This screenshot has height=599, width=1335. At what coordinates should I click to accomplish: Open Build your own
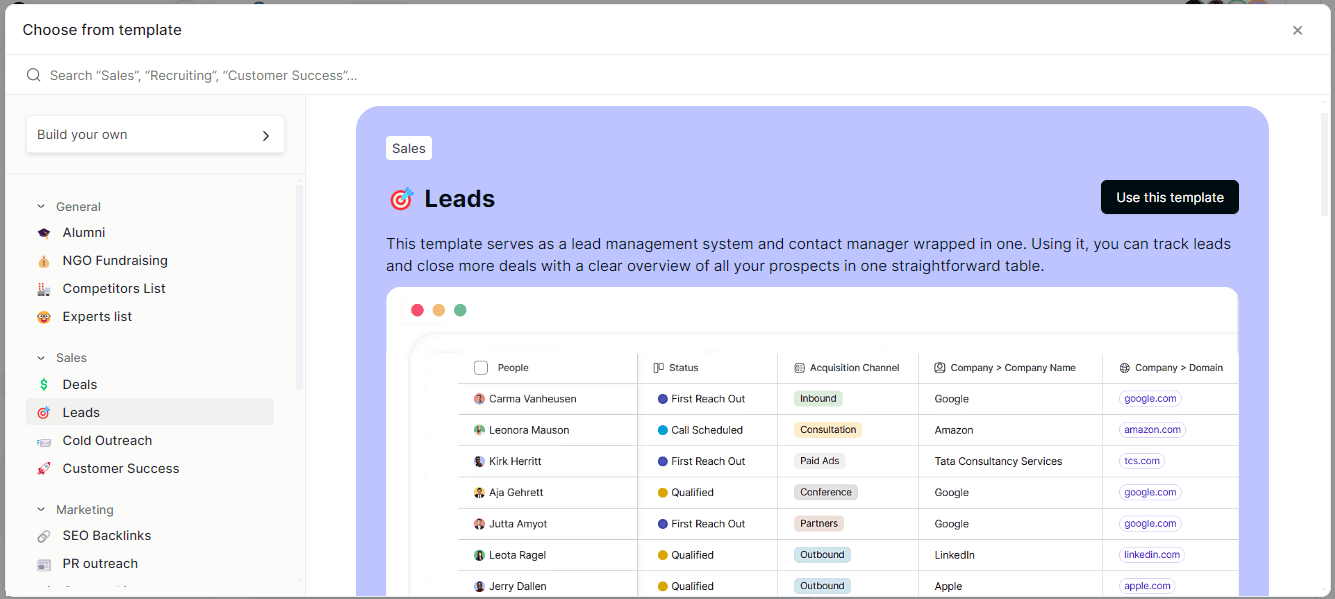coord(155,134)
